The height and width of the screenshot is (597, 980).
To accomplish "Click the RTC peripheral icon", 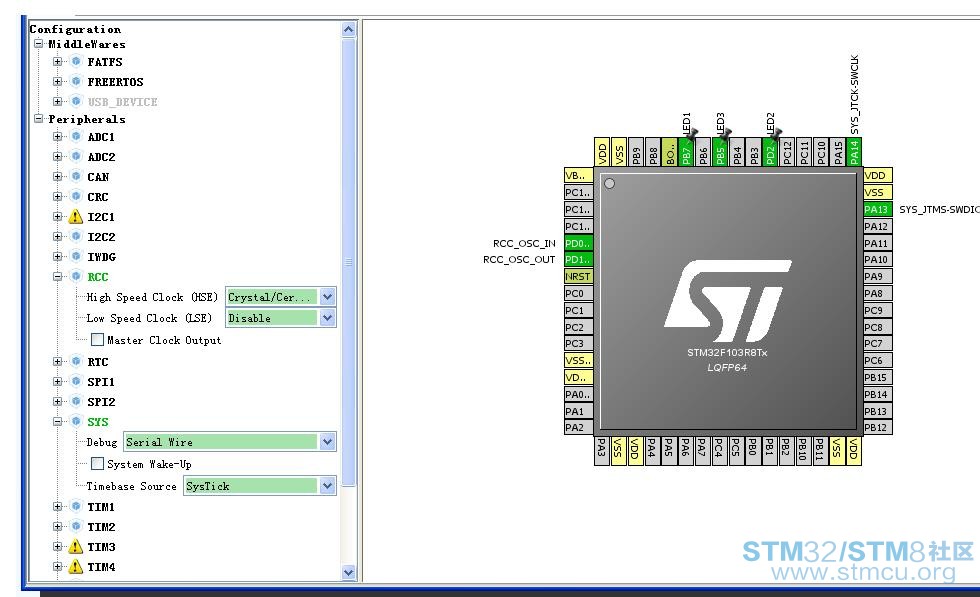I will pyautogui.click(x=76, y=361).
